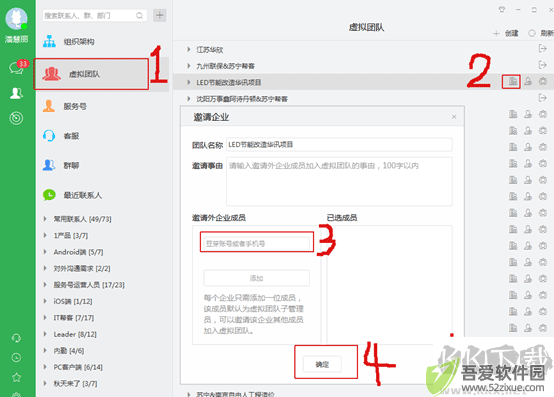
Task: Click the 确定 confirm button
Action: [322, 364]
